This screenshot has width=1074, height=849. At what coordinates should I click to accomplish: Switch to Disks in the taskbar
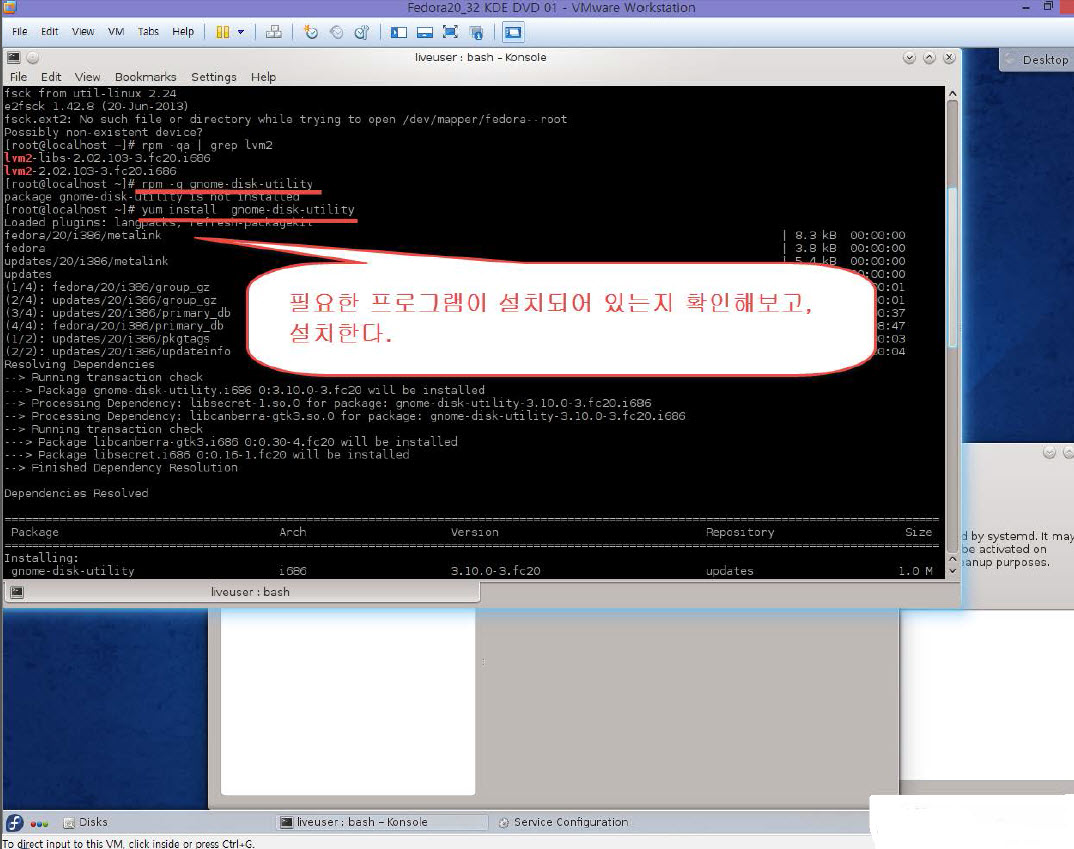click(x=86, y=822)
